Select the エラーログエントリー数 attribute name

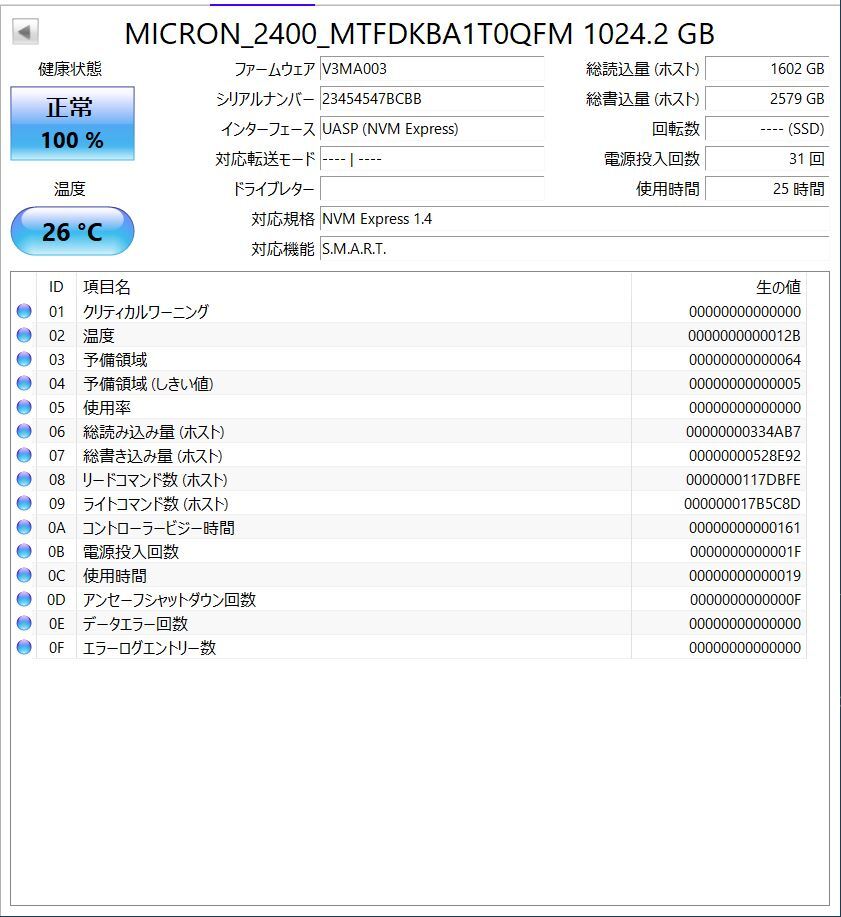150,647
